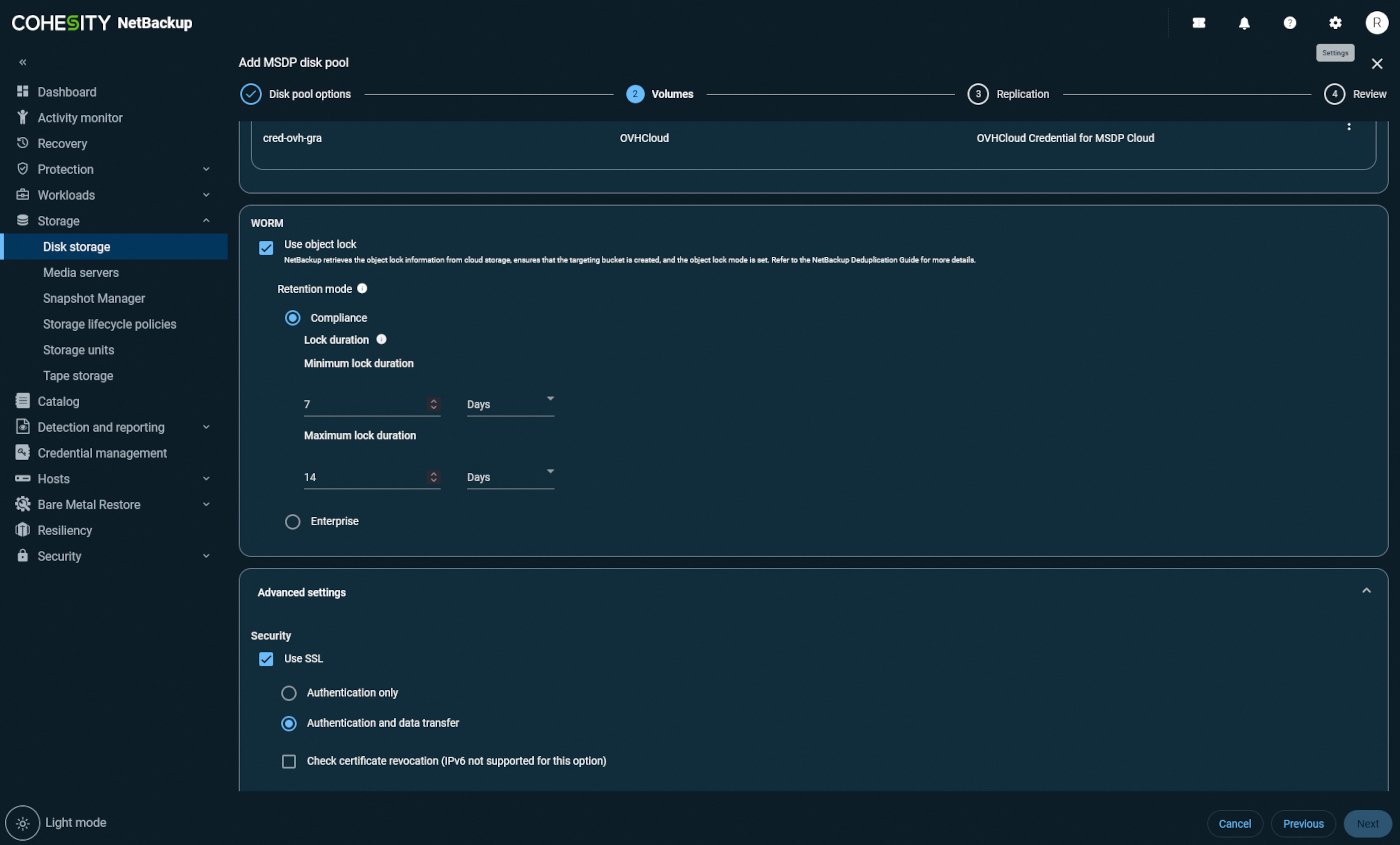Open the help question mark icon
Screen dimensions: 1400x845
tap(1290, 23)
